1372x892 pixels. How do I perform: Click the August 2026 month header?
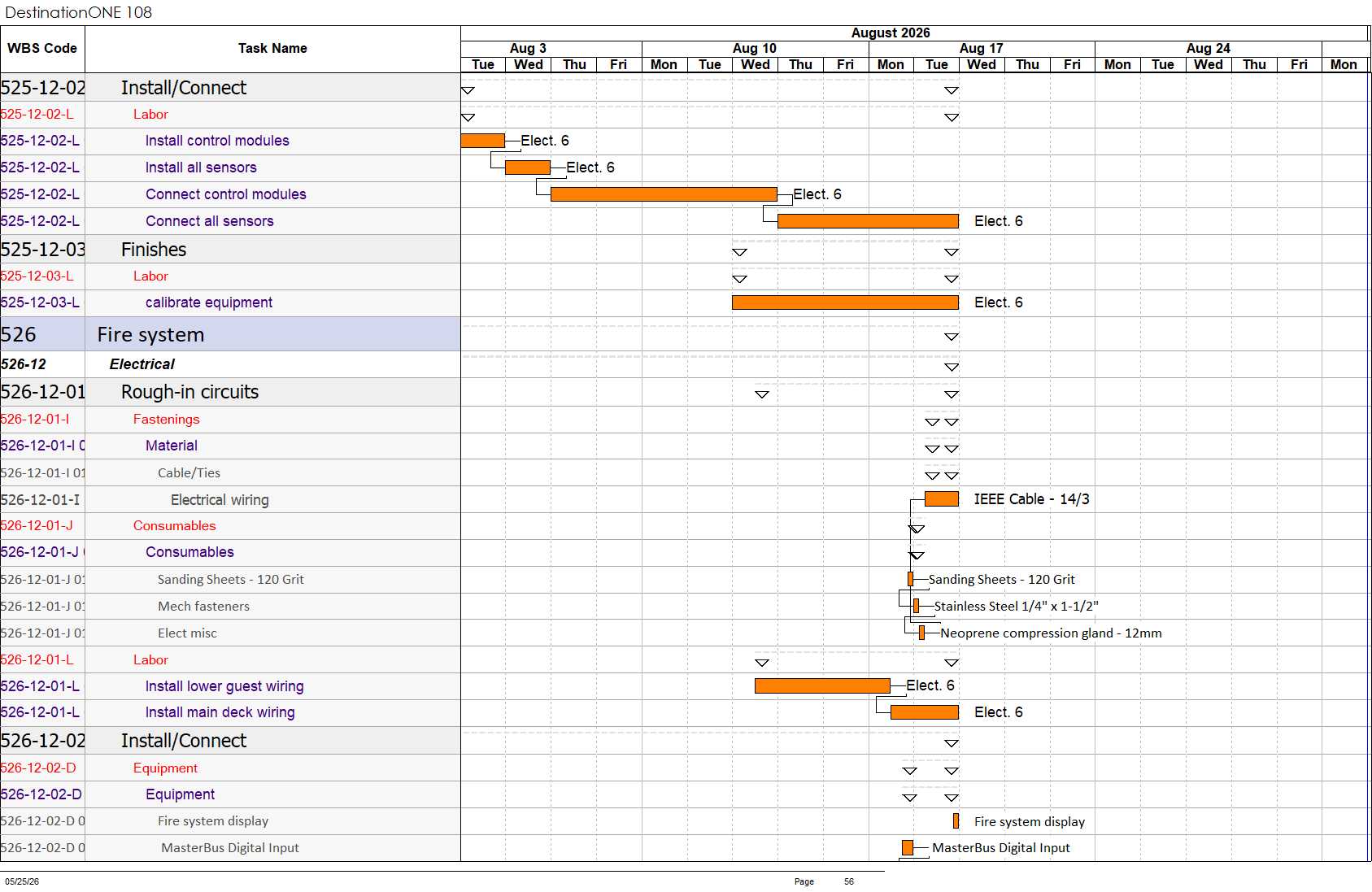click(891, 33)
